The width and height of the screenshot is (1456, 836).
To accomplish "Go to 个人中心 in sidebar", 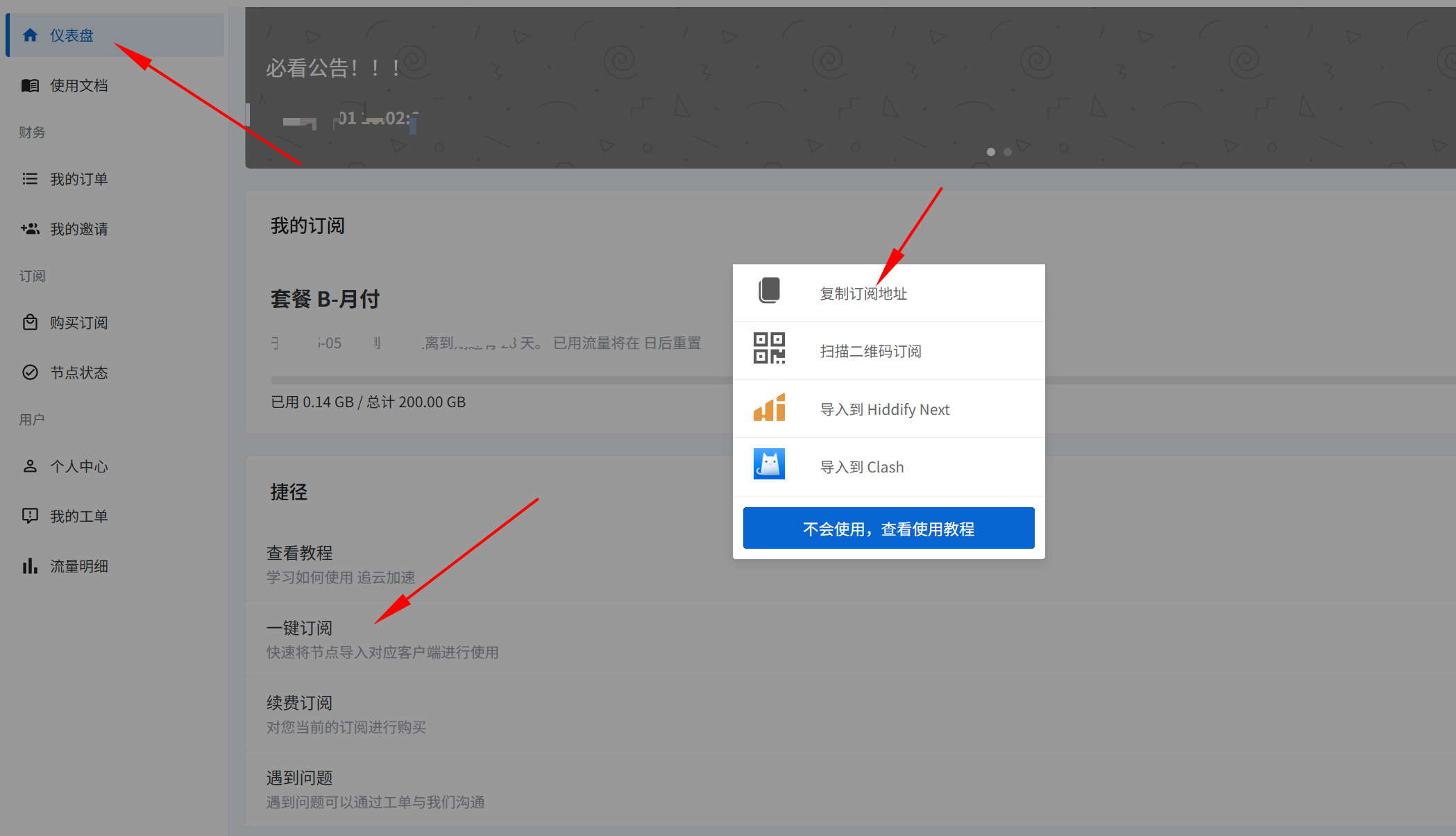I will [x=78, y=466].
